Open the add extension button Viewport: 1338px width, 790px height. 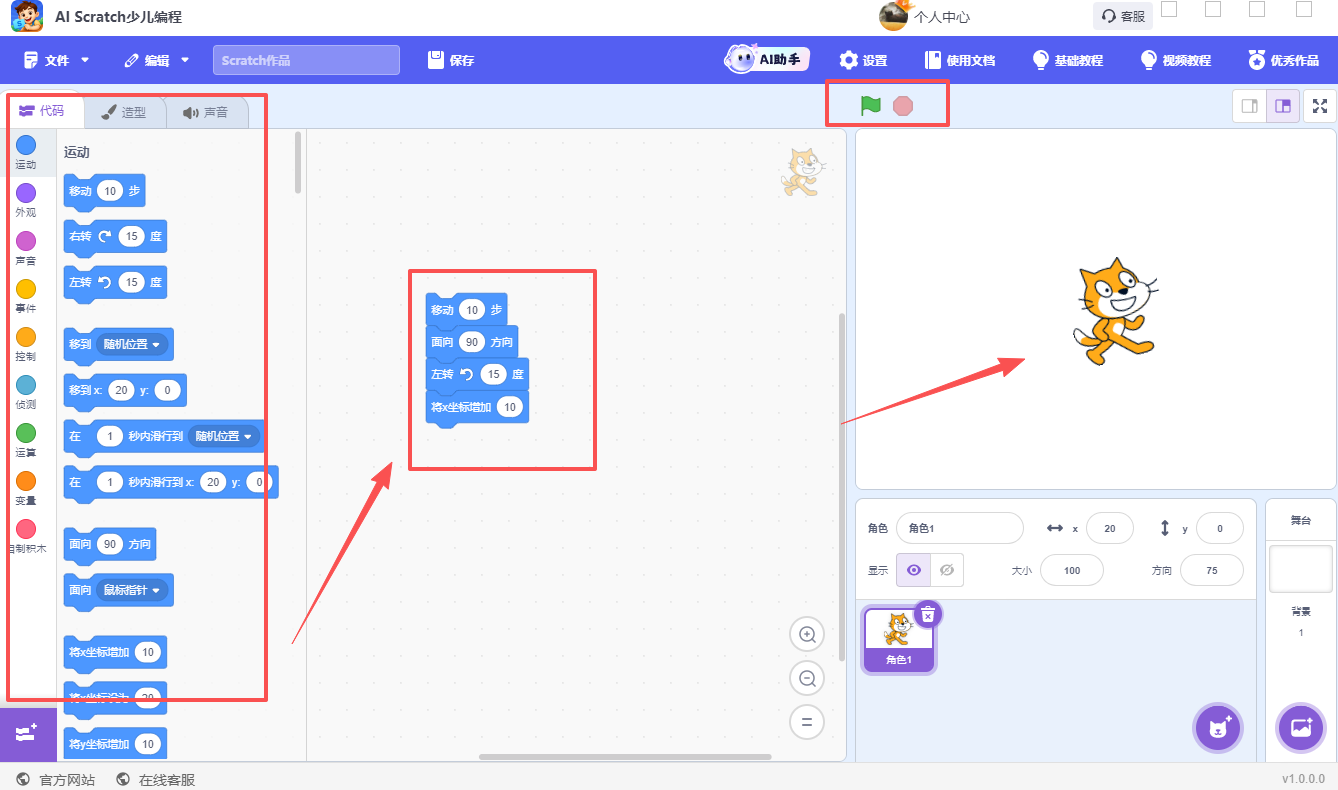[27, 733]
